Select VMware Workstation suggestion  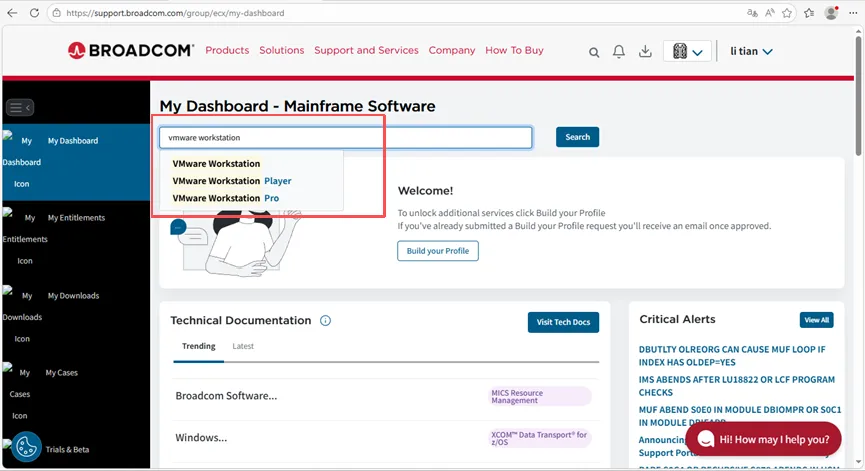click(216, 163)
